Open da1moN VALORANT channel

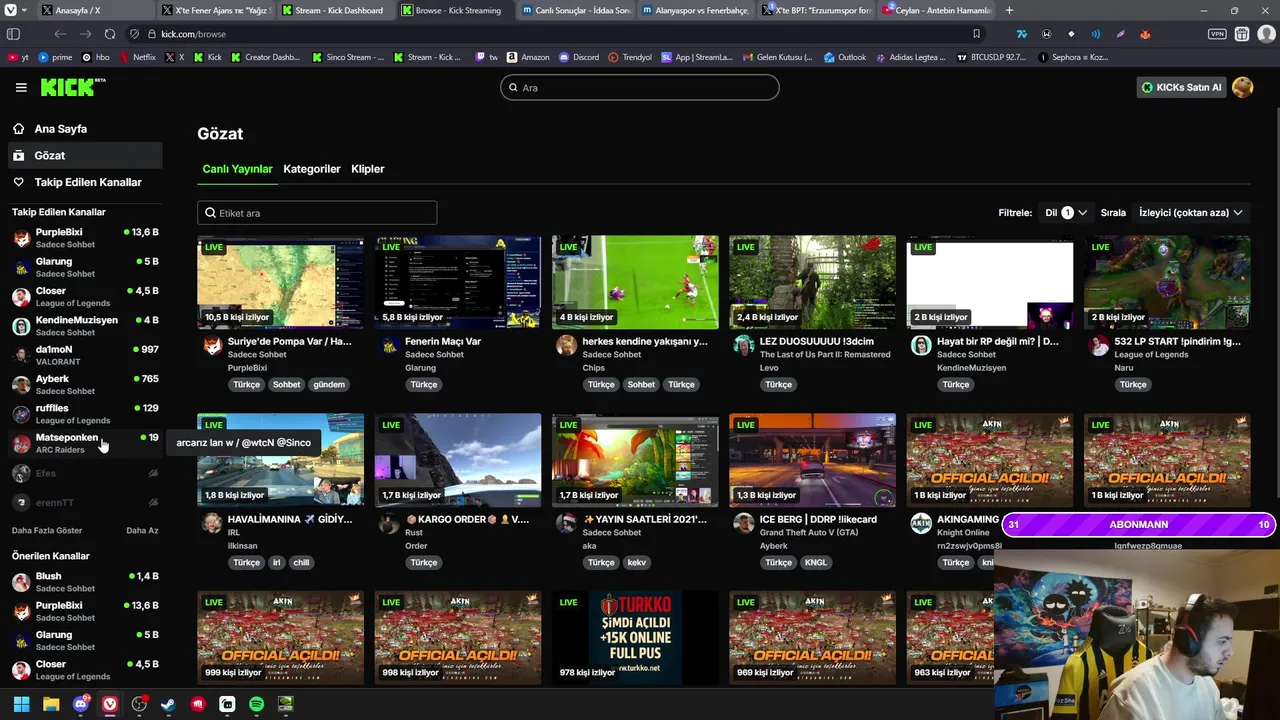[85, 355]
